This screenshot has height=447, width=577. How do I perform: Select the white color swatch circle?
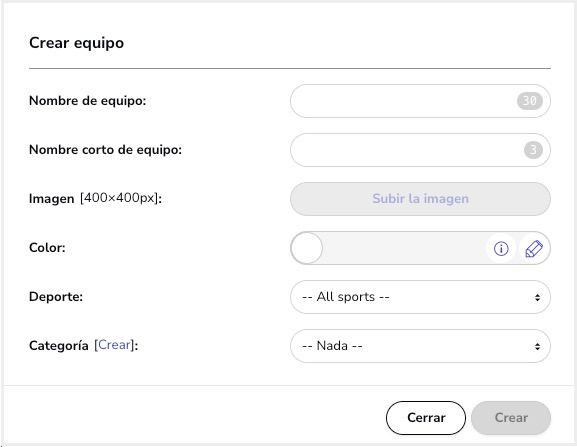tap(307, 248)
